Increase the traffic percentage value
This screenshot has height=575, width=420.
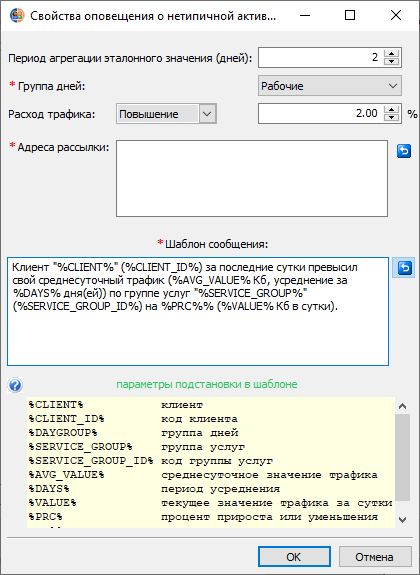[391, 110]
